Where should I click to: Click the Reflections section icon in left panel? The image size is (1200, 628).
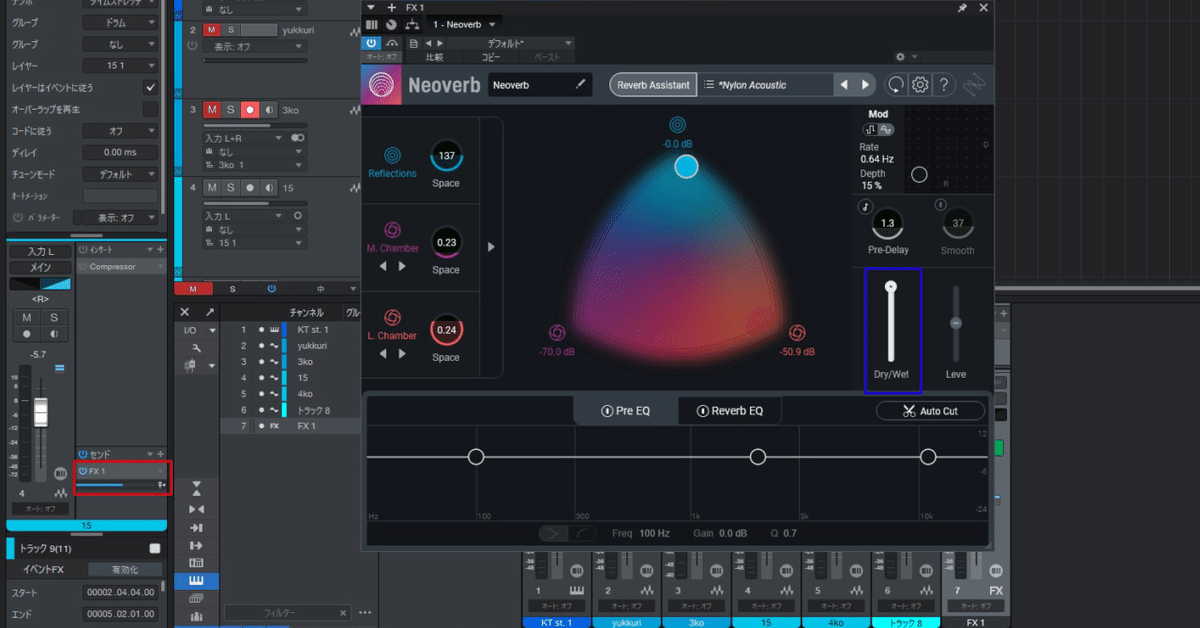pyautogui.click(x=392, y=155)
